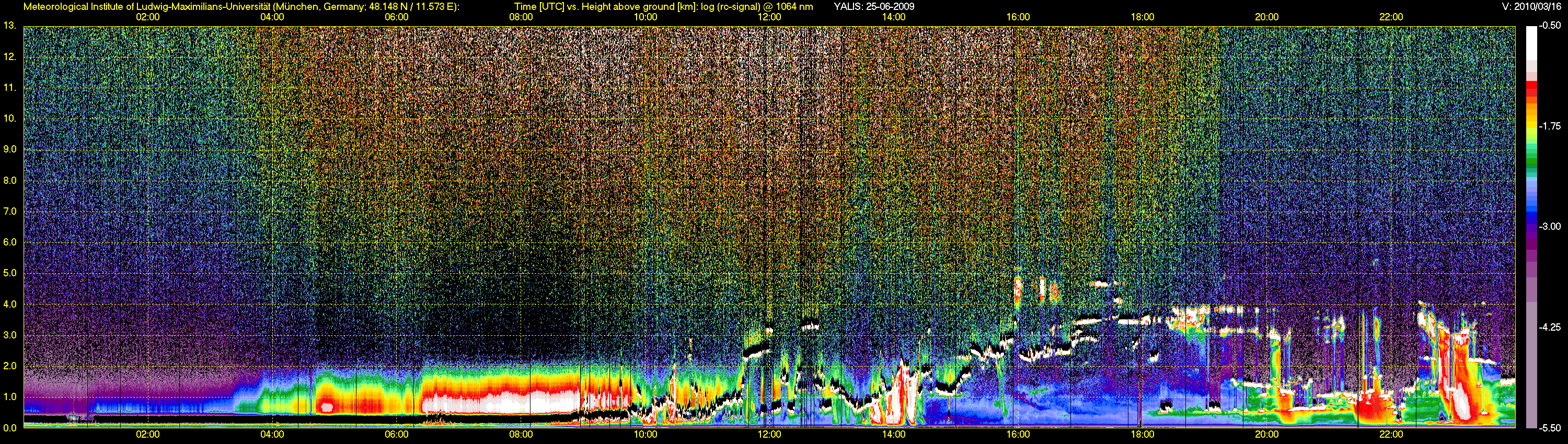Click the '5.0' height axis label
The height and width of the screenshot is (444, 1568).
(10, 273)
